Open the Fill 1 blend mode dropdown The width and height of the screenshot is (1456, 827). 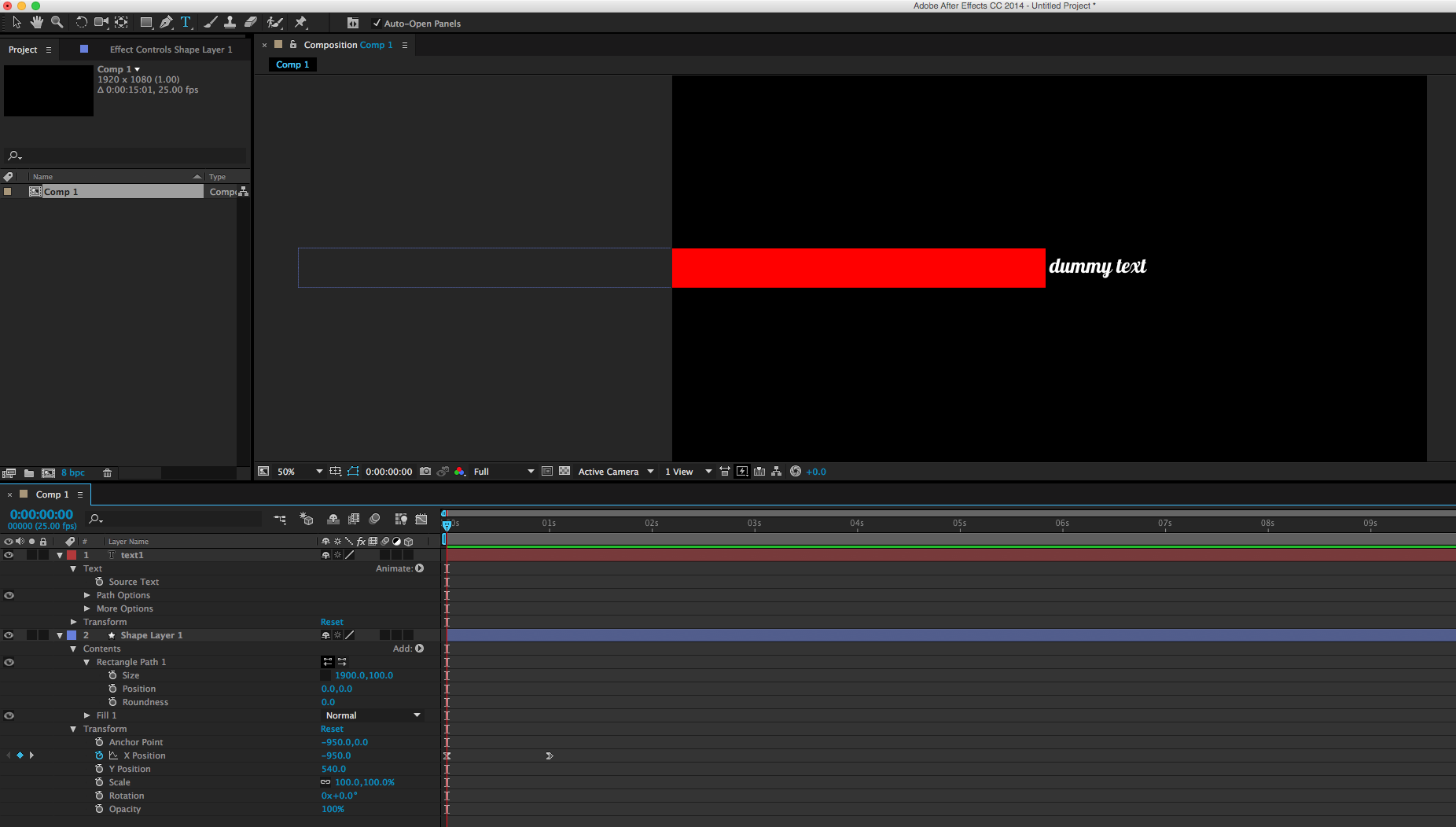pyautogui.click(x=371, y=715)
